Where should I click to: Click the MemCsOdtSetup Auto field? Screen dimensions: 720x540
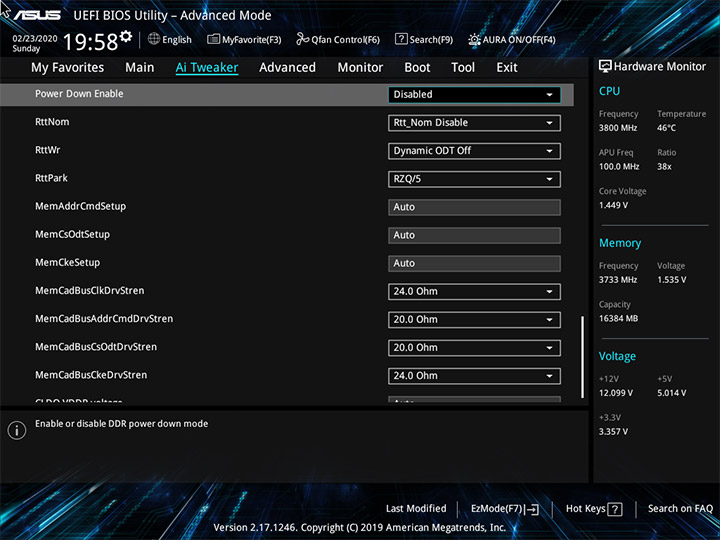[x=474, y=235]
